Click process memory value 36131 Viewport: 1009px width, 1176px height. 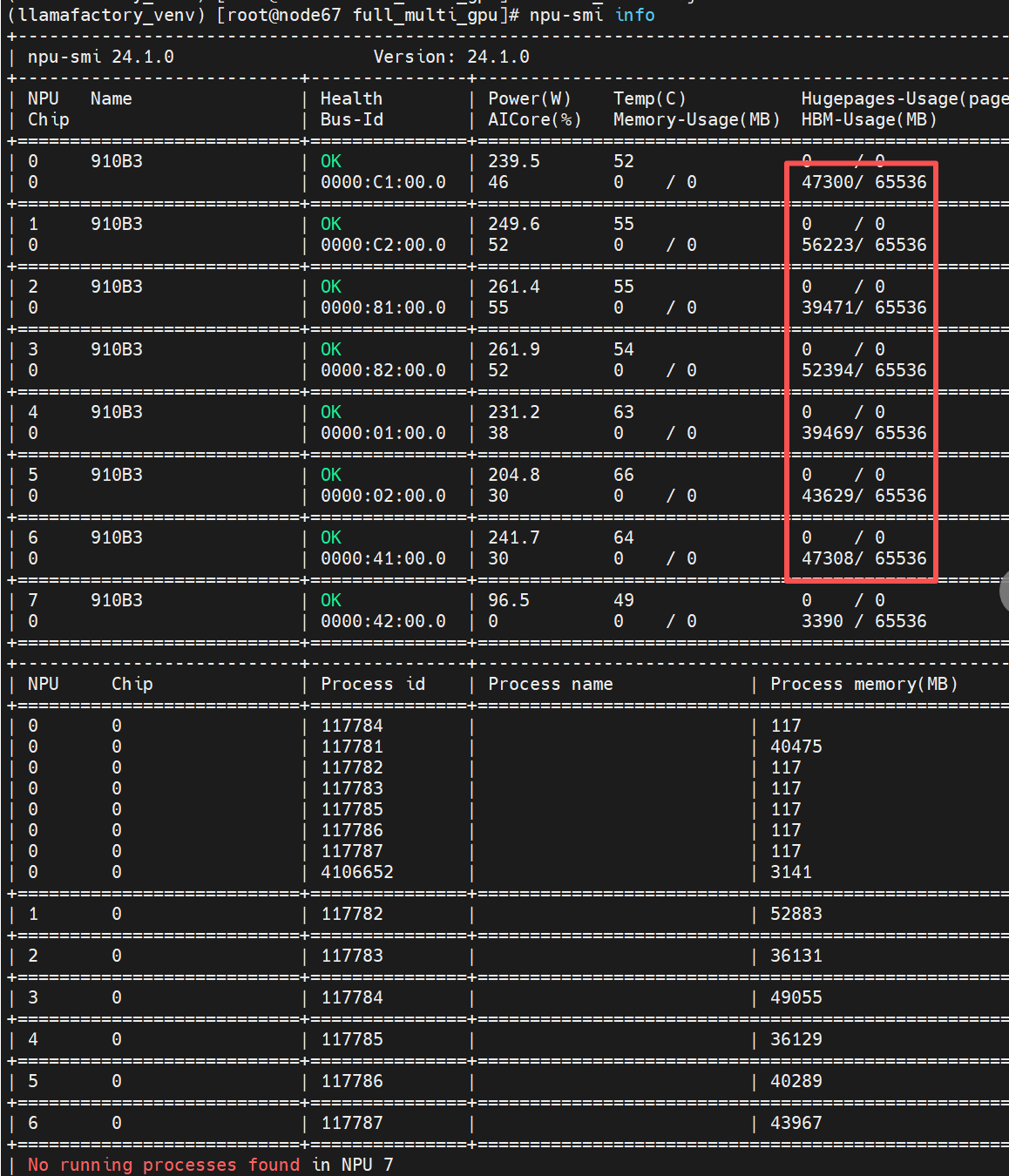point(796,956)
